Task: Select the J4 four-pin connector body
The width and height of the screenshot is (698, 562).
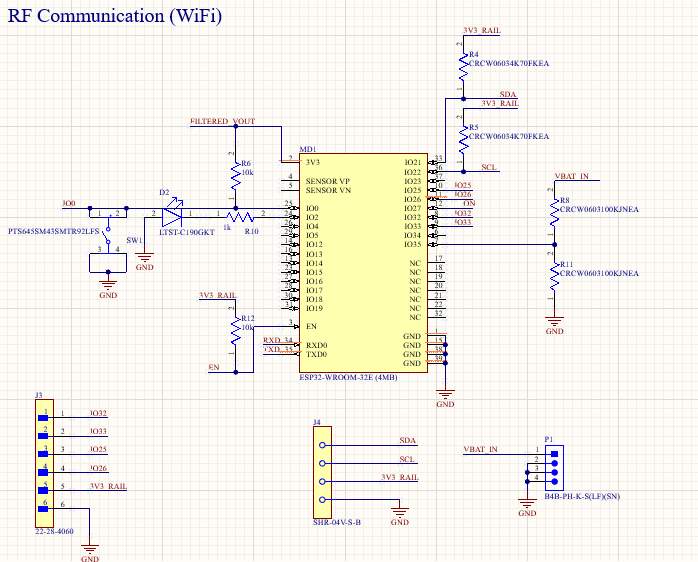Action: (322, 472)
